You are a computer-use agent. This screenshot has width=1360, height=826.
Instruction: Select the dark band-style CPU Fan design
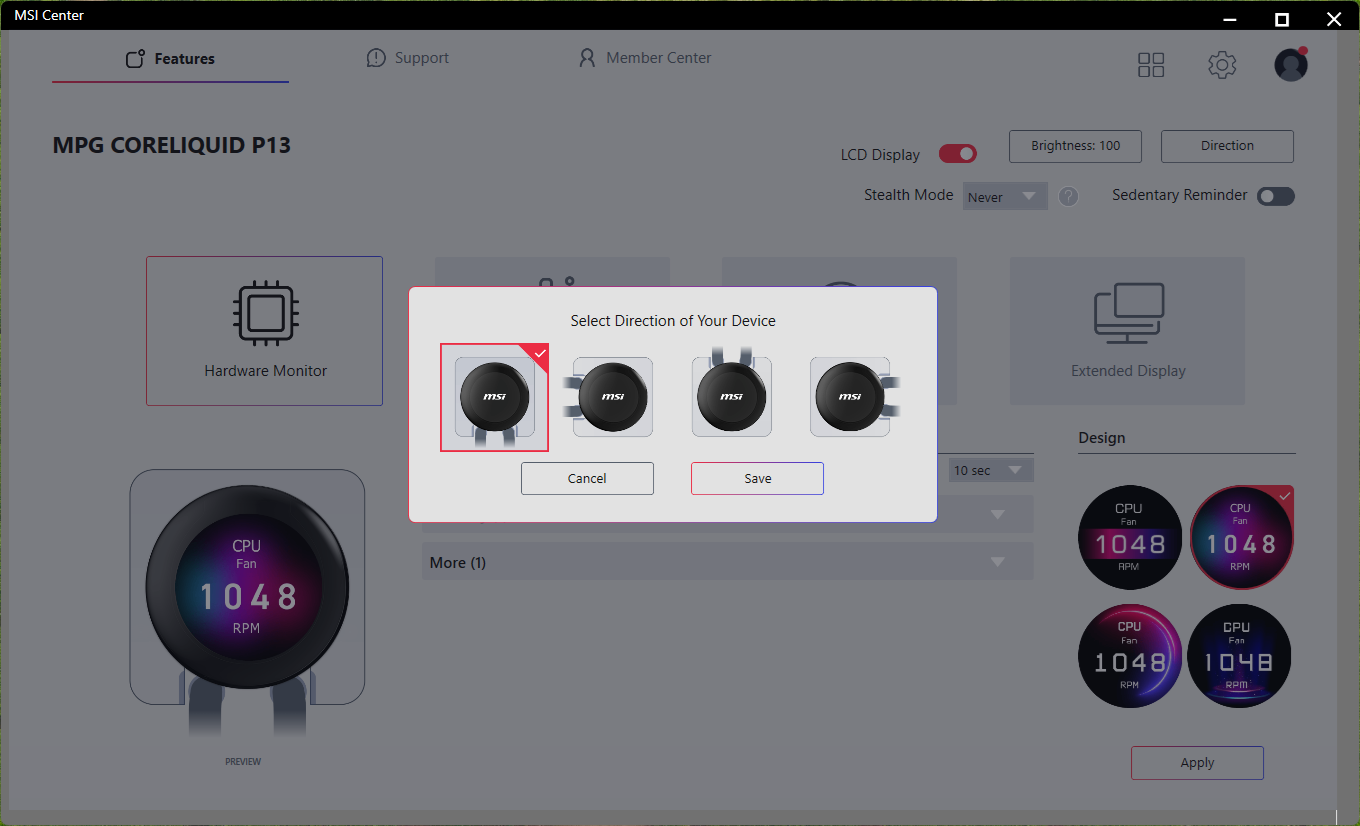pos(1130,540)
